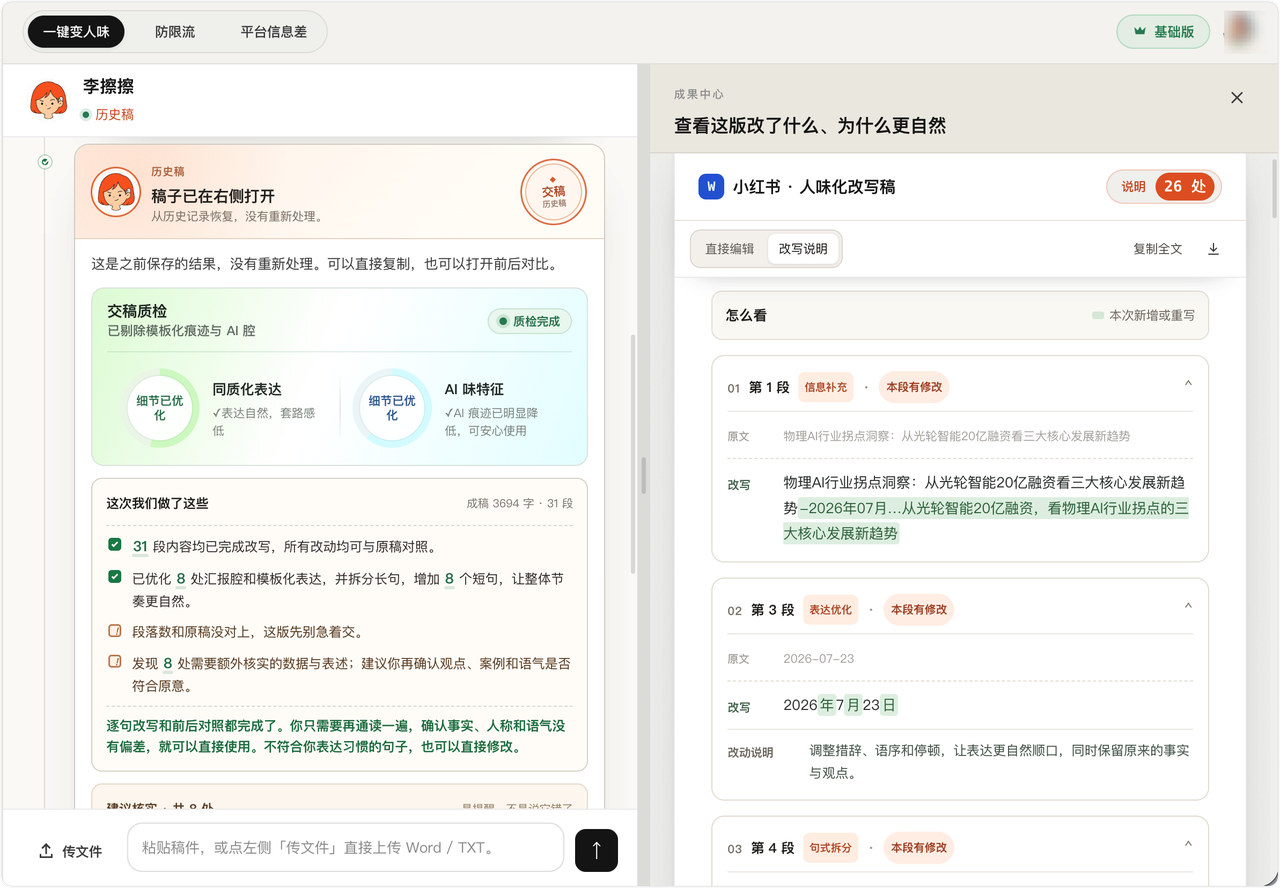Click the 本次新增或重写 green legend swatch

coord(1098,315)
